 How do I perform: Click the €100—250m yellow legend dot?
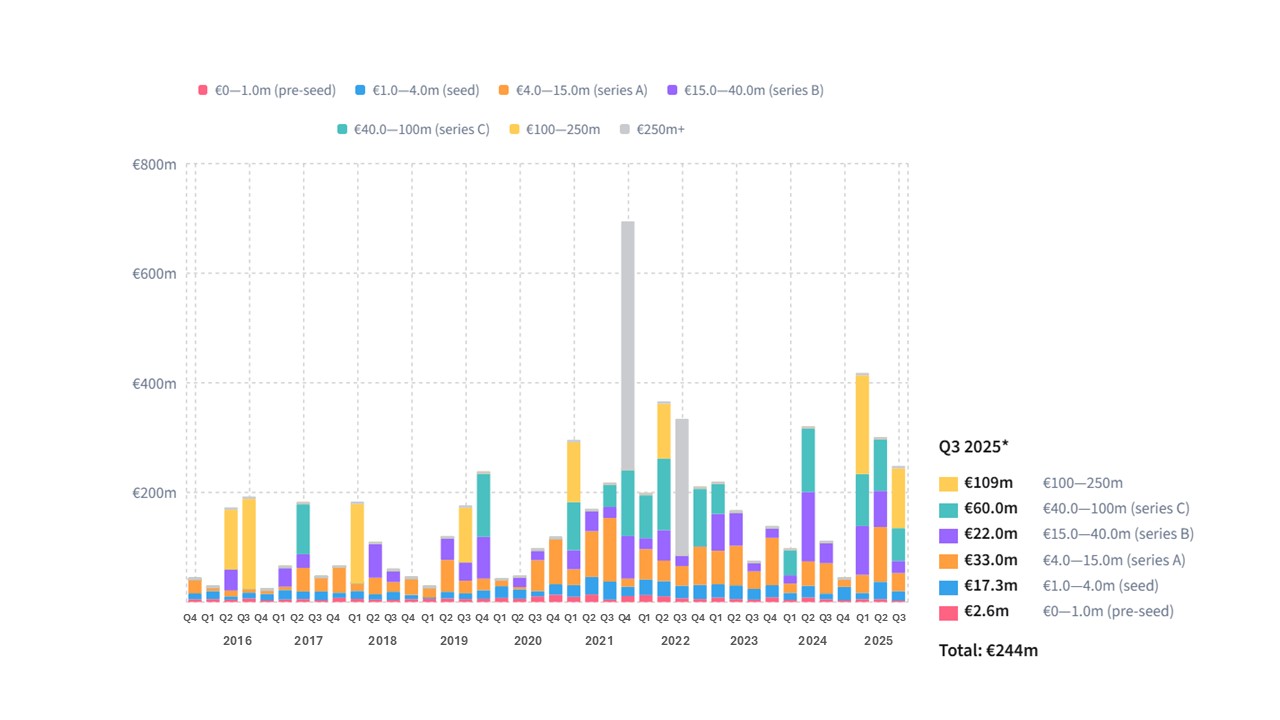[515, 129]
